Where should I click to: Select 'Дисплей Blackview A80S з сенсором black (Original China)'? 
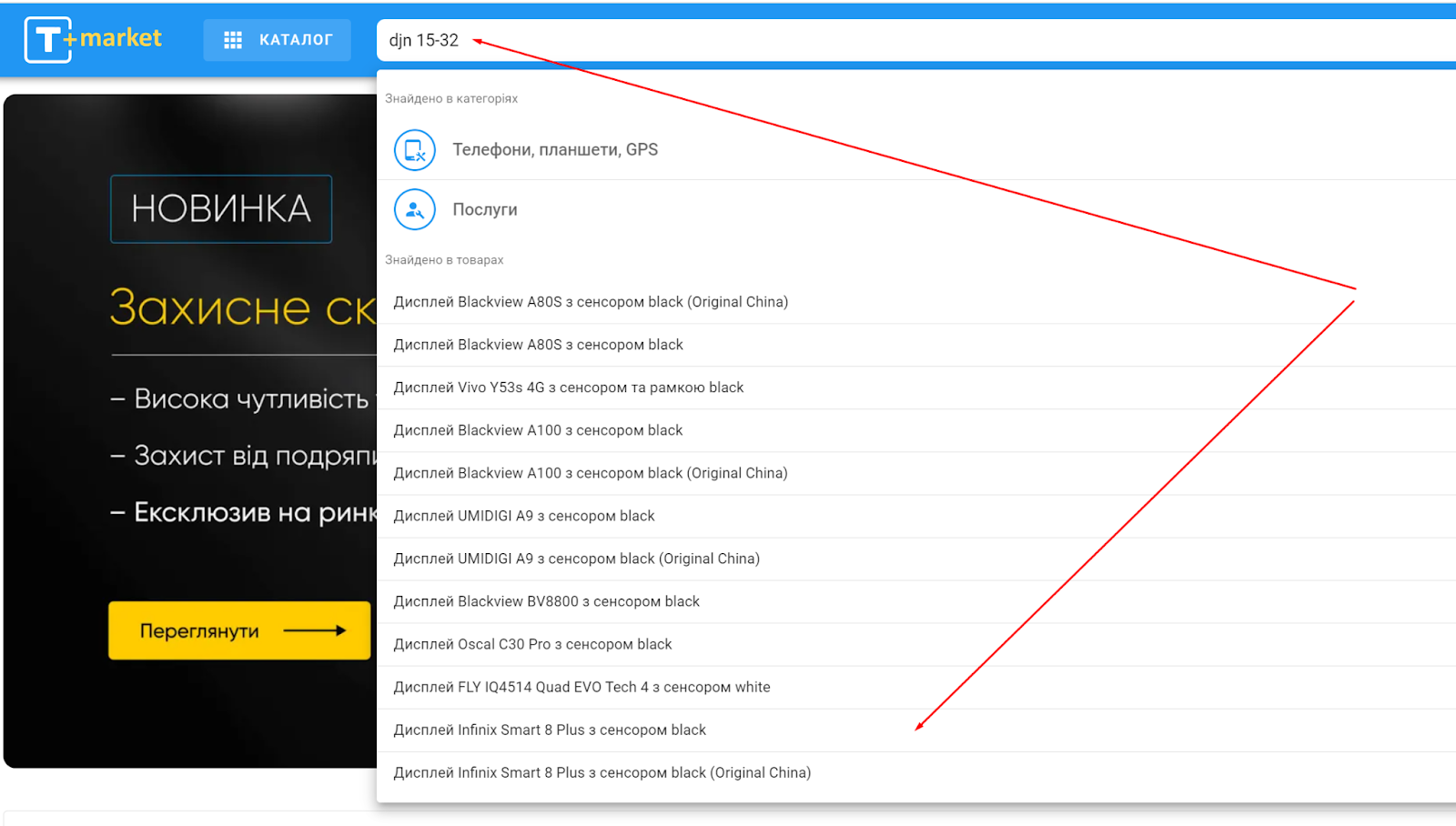point(916,302)
